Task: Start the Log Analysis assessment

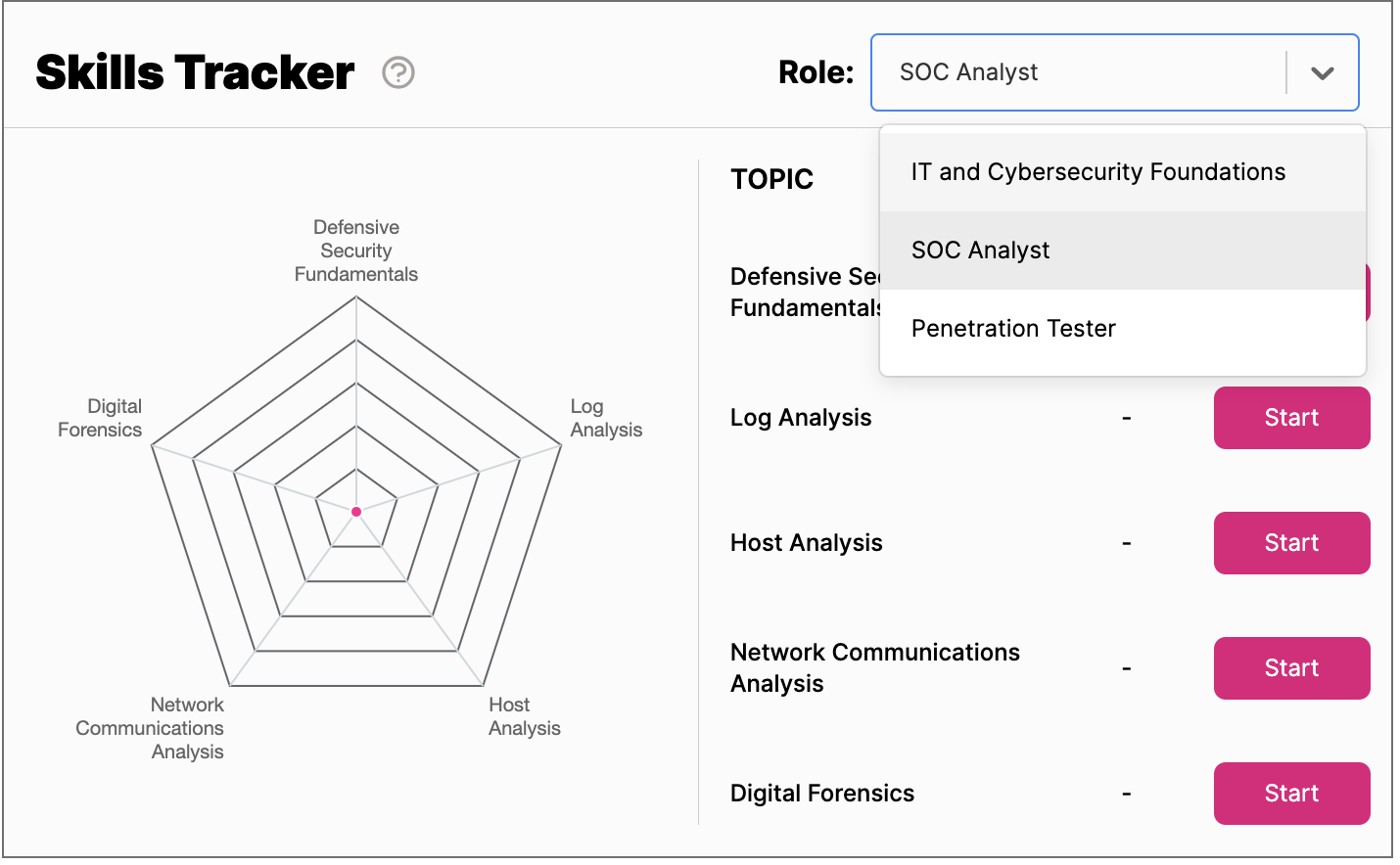Action: [1291, 418]
